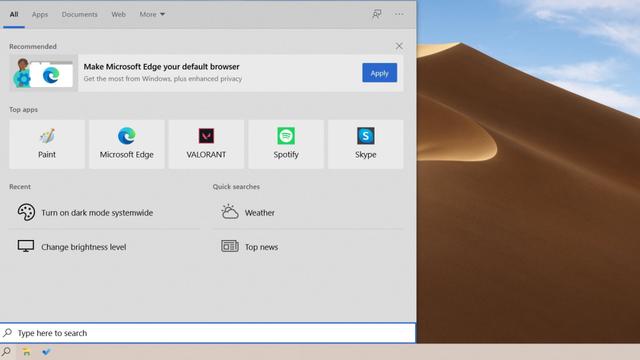Launch Microsoft Edge from Top apps
Image resolution: width=640 pixels, height=360 pixels.
[x=127, y=144]
